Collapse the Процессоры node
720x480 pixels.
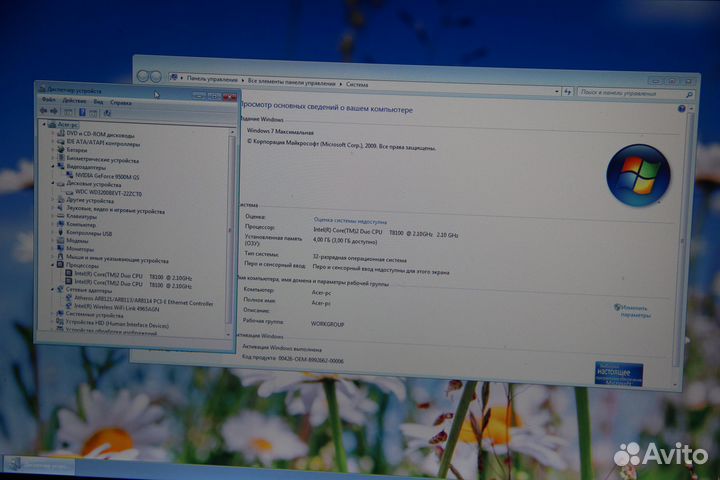point(53,265)
